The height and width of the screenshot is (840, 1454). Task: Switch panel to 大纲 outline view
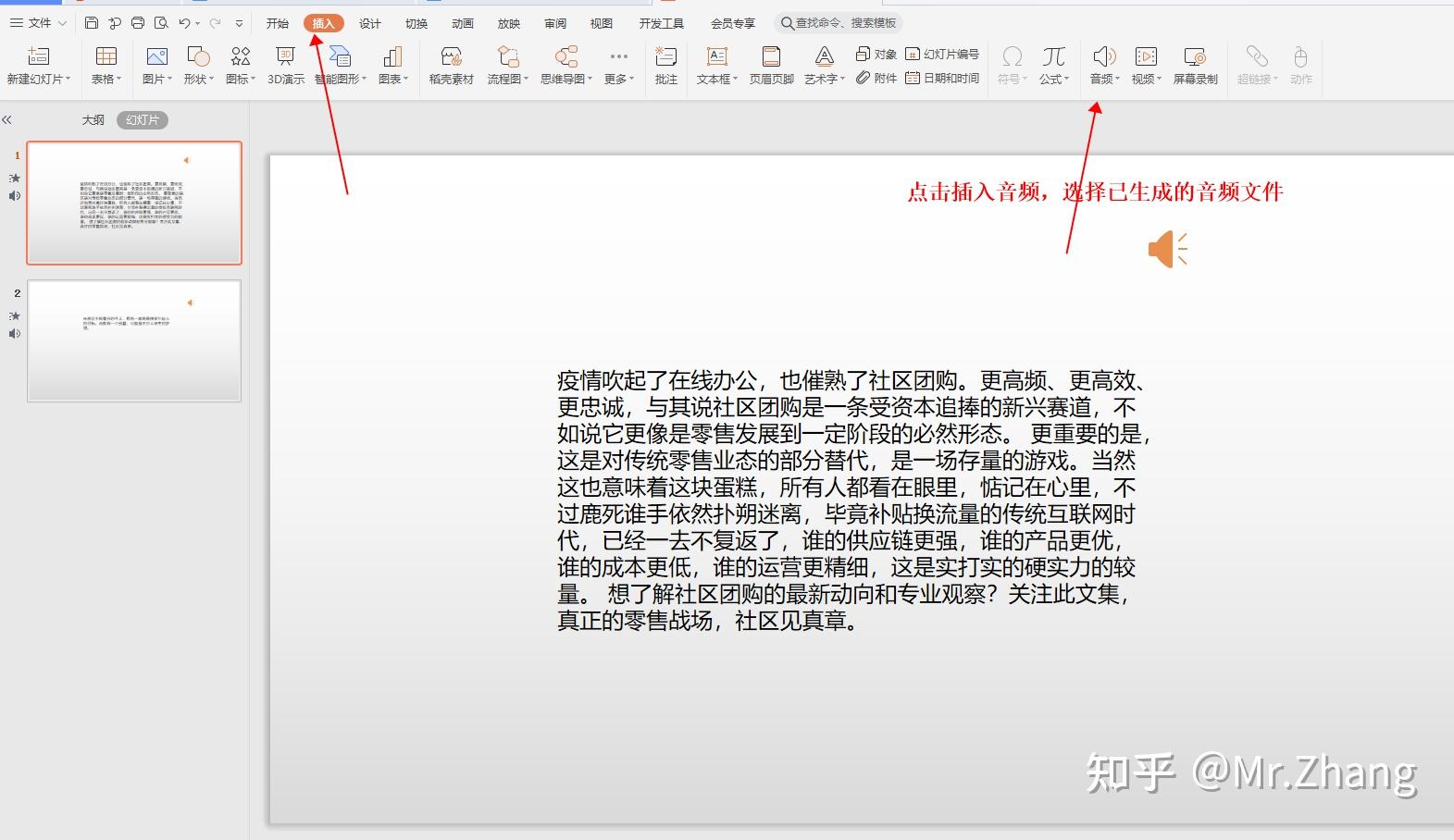93,119
